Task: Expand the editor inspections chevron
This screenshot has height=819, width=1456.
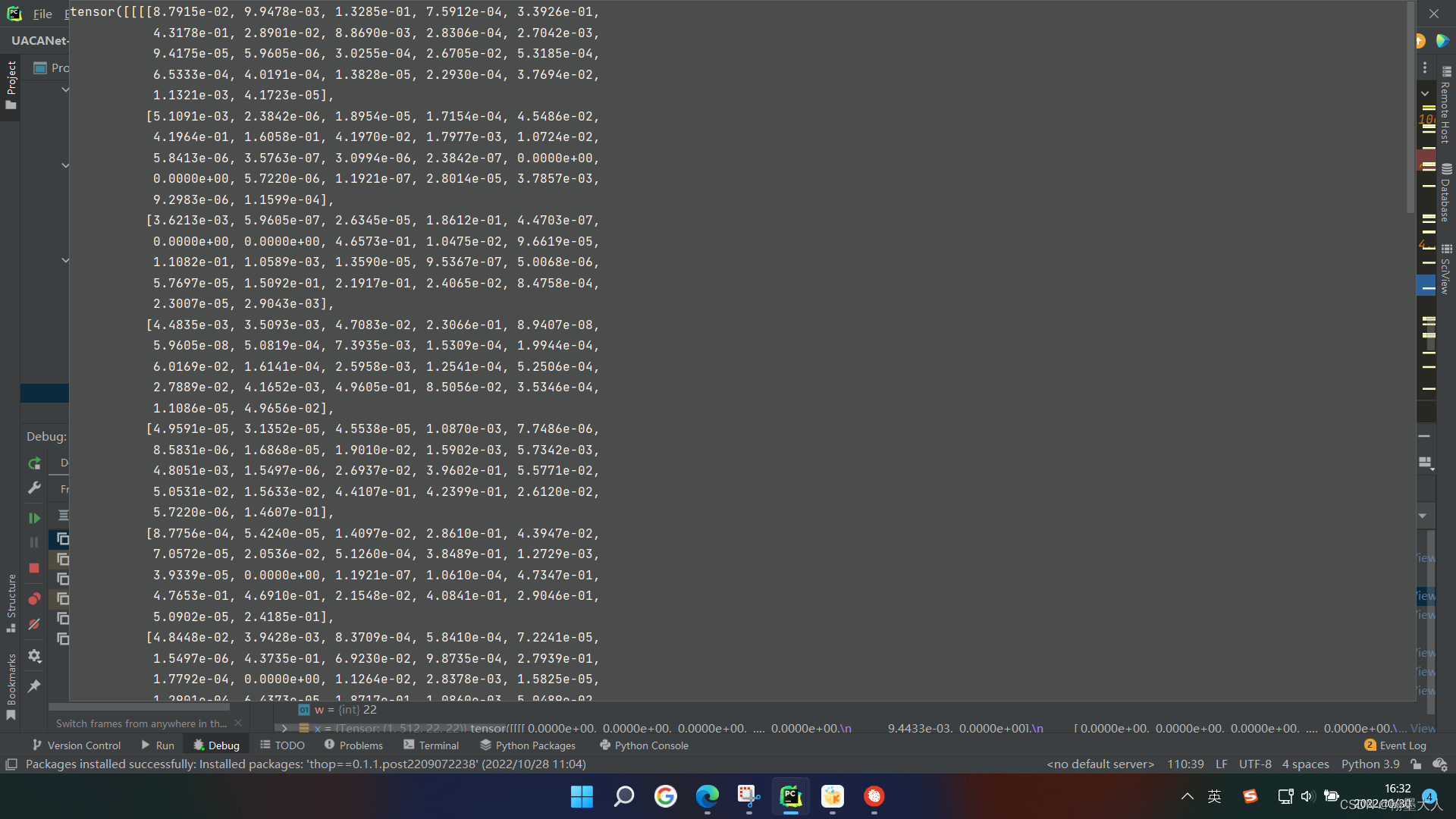Action: click(x=1425, y=93)
